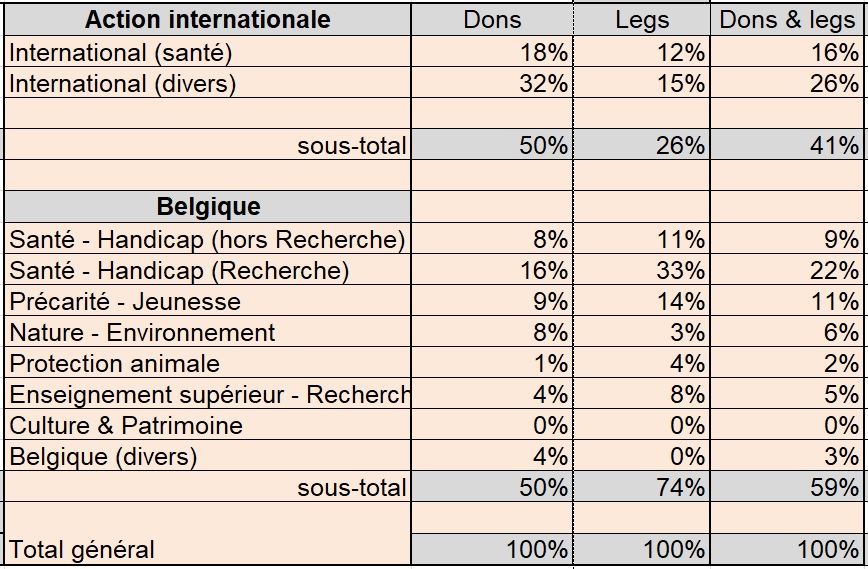Select the Précarité - Jeunesse label cell

208,301
